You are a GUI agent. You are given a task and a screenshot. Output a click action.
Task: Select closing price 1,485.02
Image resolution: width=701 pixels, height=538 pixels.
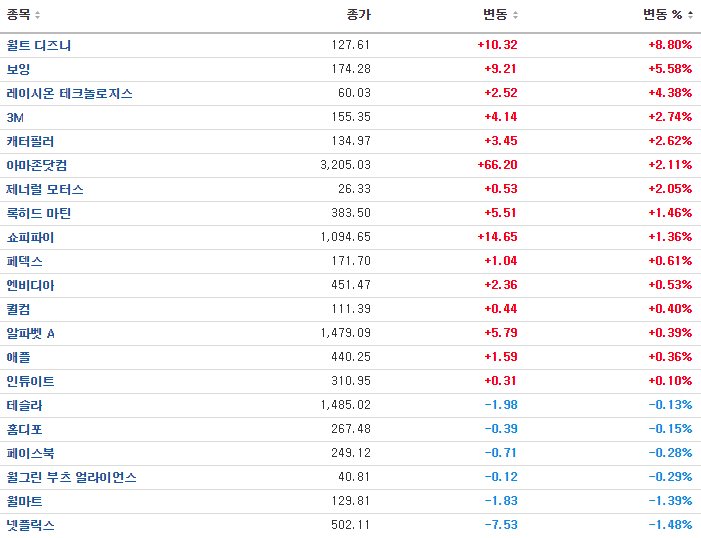coord(346,405)
